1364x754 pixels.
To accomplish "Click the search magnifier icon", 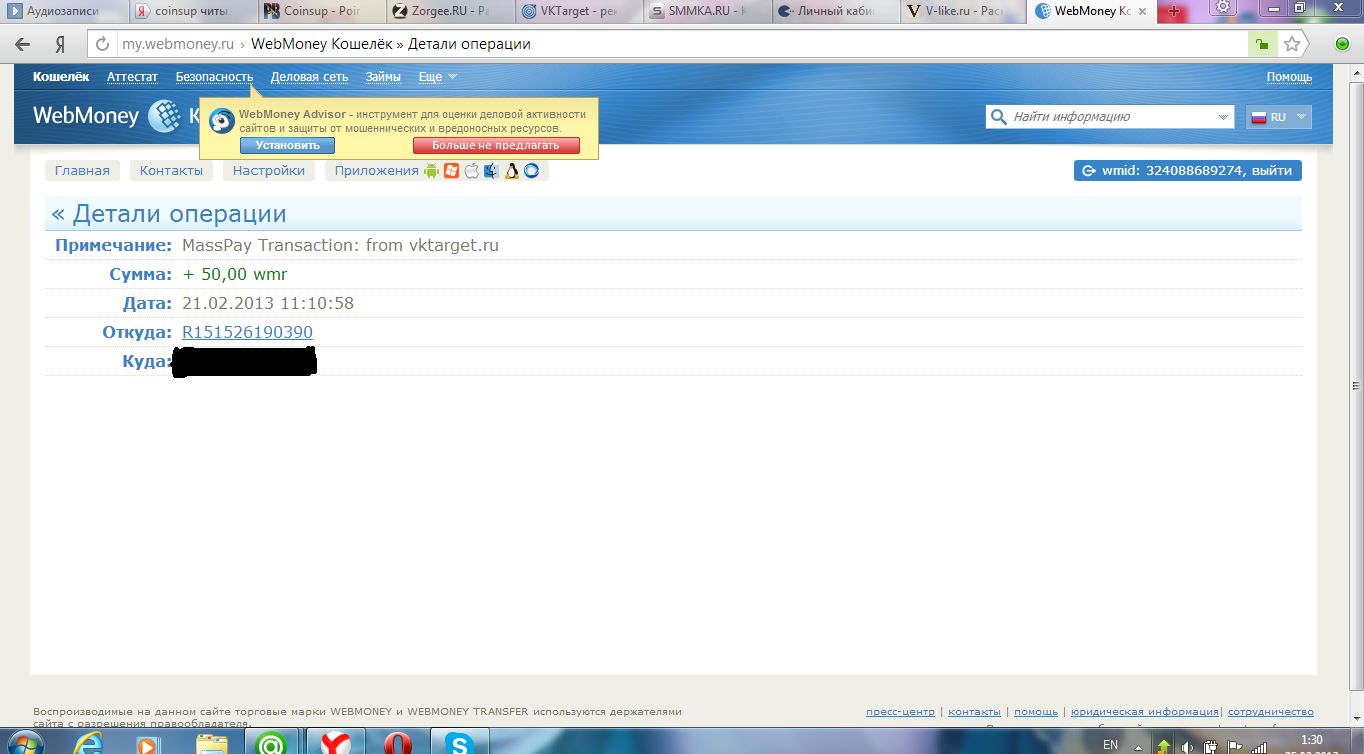I will (x=998, y=117).
